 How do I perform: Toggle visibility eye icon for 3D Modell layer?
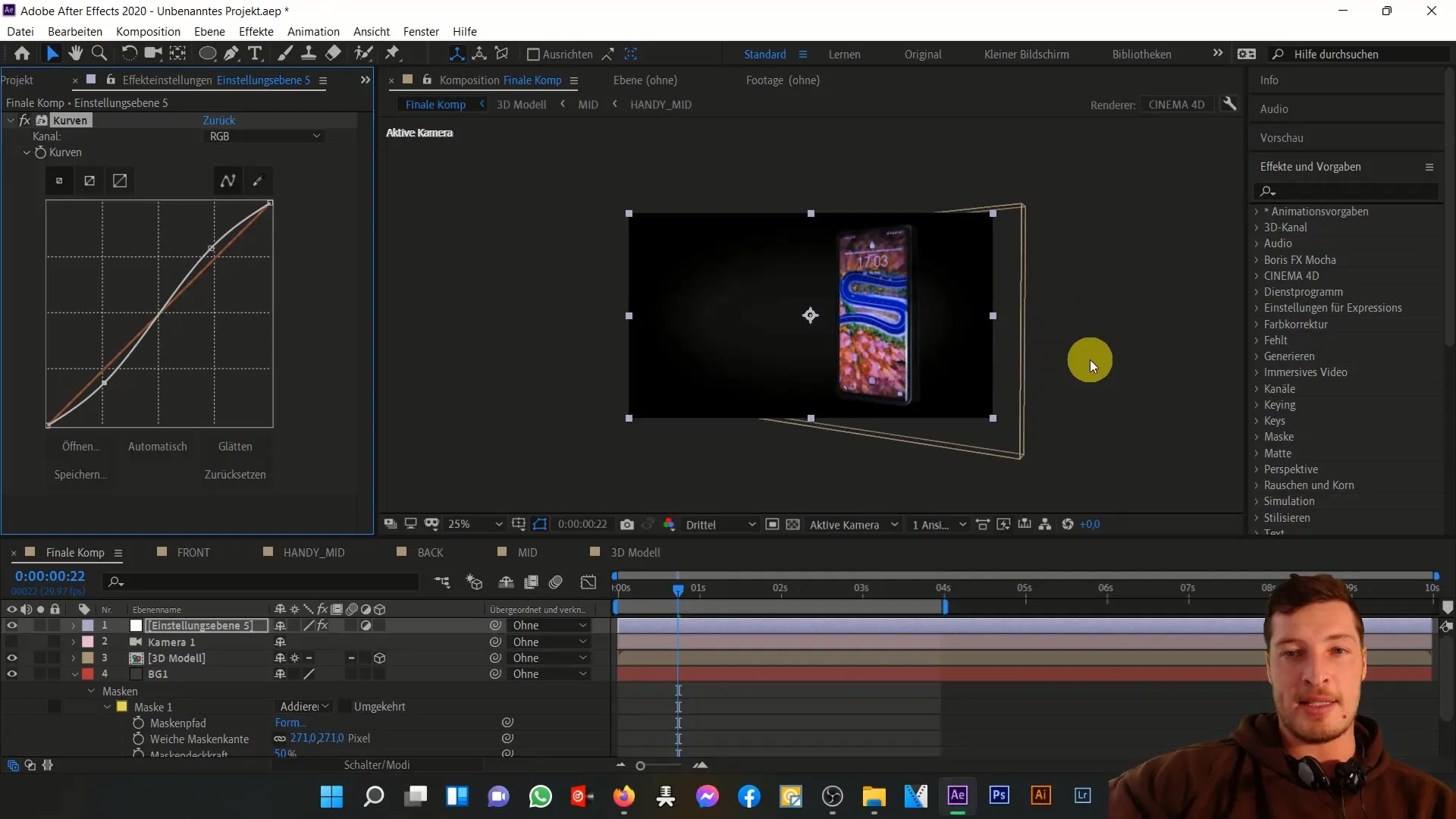point(11,658)
